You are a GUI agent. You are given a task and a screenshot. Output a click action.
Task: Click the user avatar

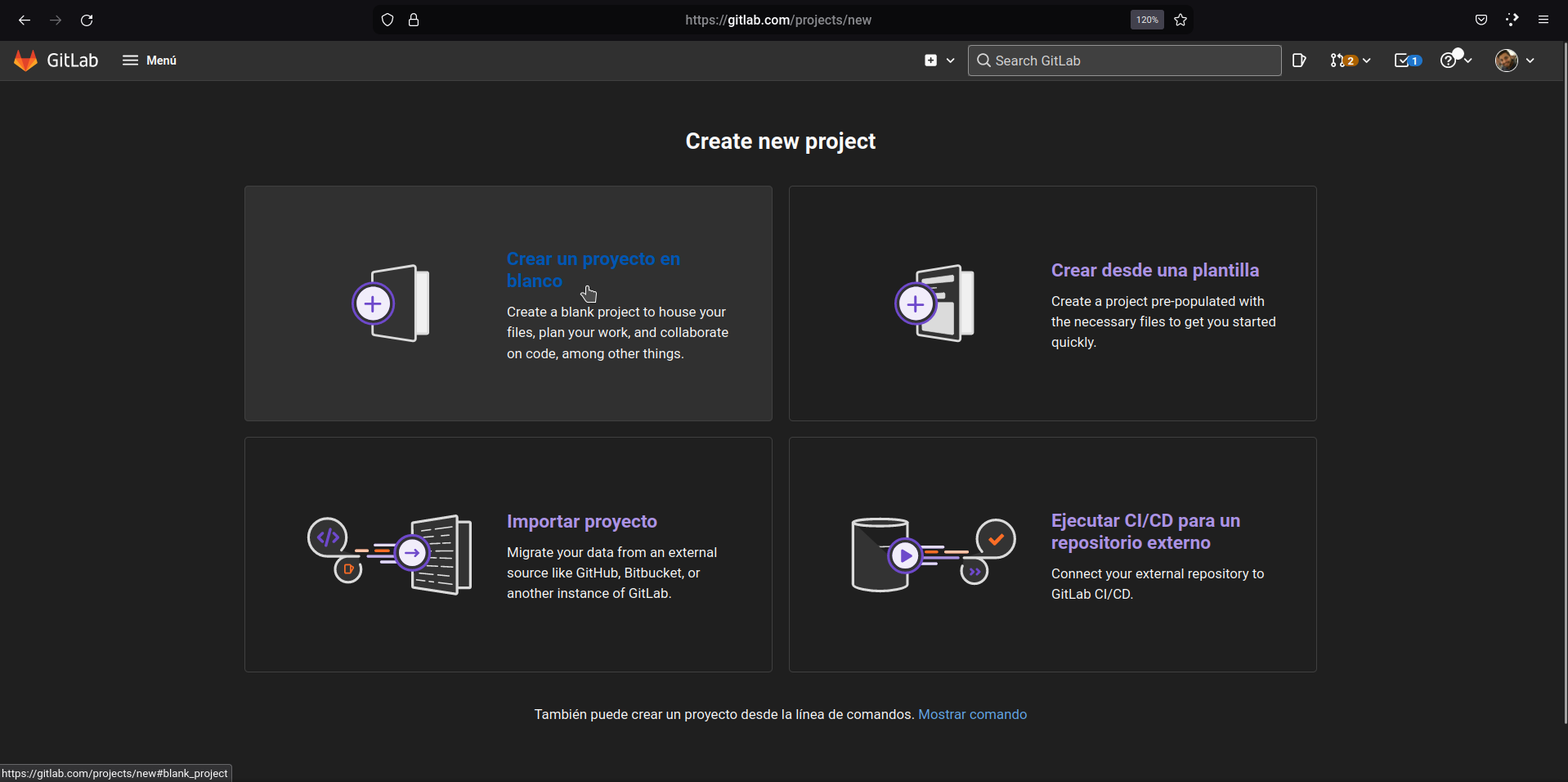click(x=1507, y=60)
